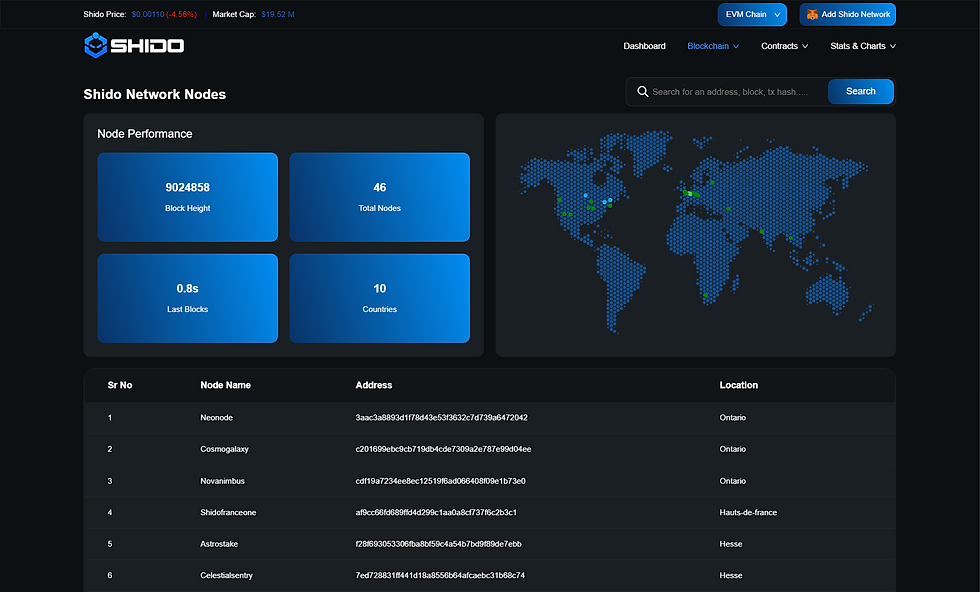Click the Block Height card
The height and width of the screenshot is (592, 980).
coord(188,197)
